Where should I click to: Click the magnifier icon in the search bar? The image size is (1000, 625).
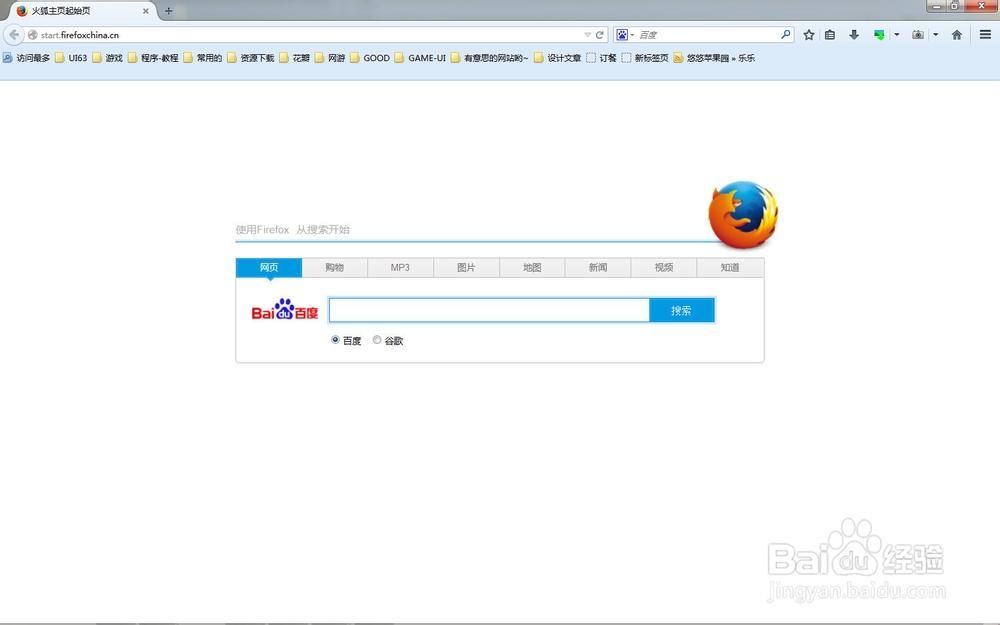(x=786, y=34)
